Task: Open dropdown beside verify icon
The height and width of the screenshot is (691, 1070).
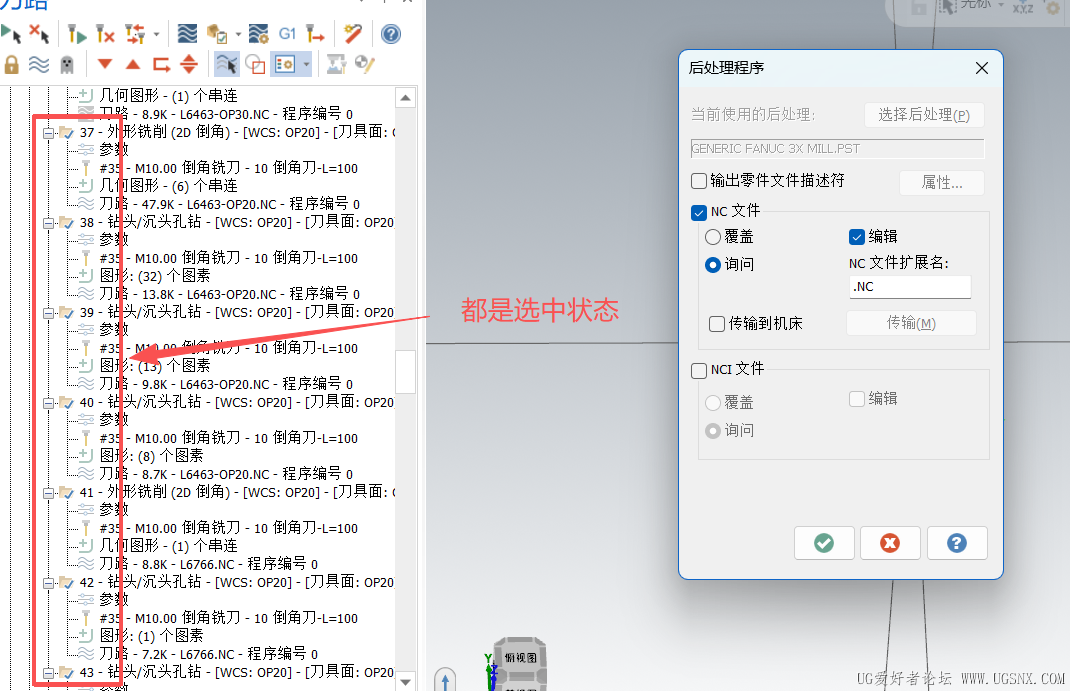Action: click(238, 33)
